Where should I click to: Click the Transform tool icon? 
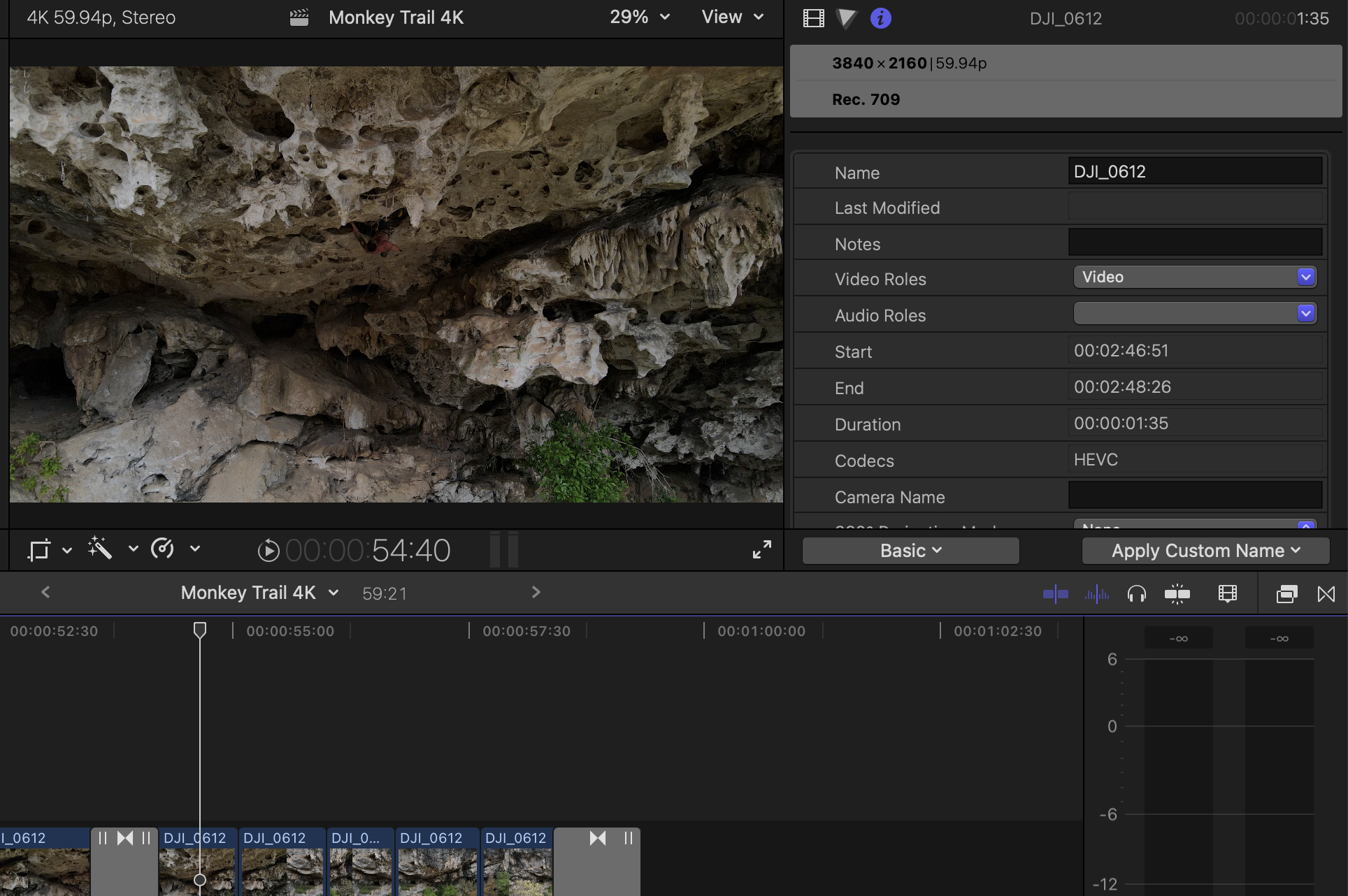[39, 550]
